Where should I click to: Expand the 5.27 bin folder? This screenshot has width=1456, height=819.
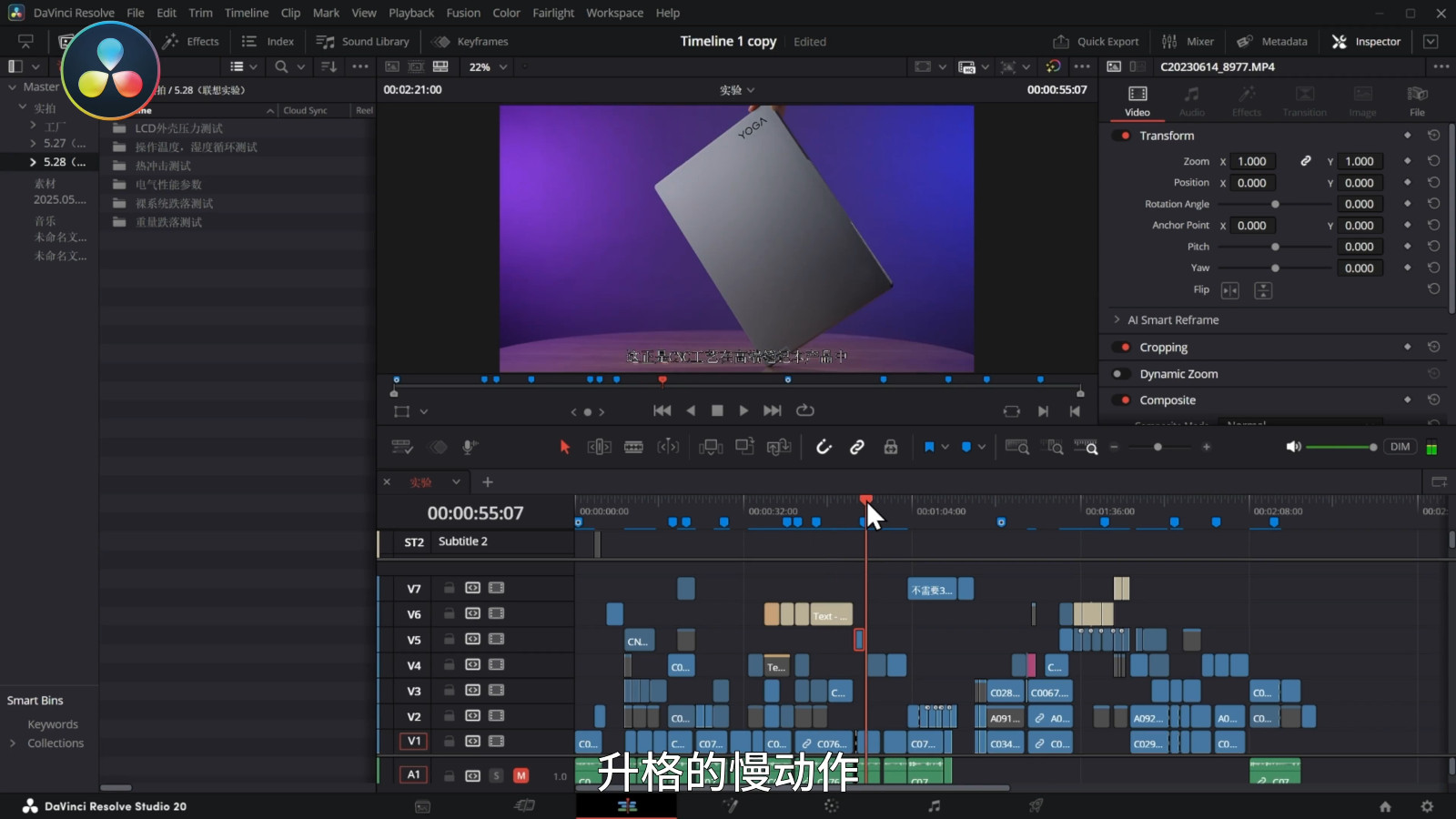tap(34, 143)
